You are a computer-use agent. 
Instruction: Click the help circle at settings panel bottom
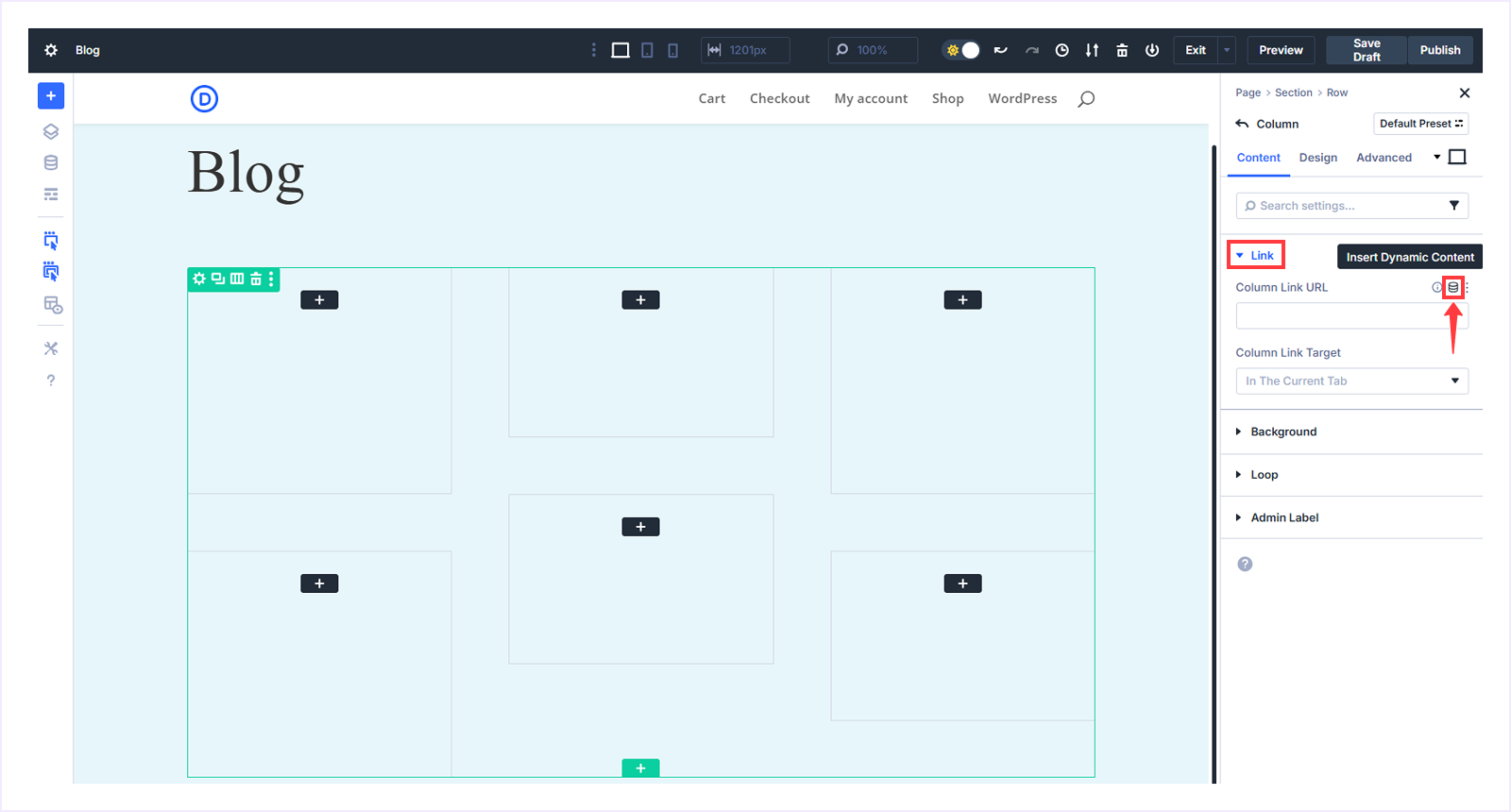(x=1245, y=564)
